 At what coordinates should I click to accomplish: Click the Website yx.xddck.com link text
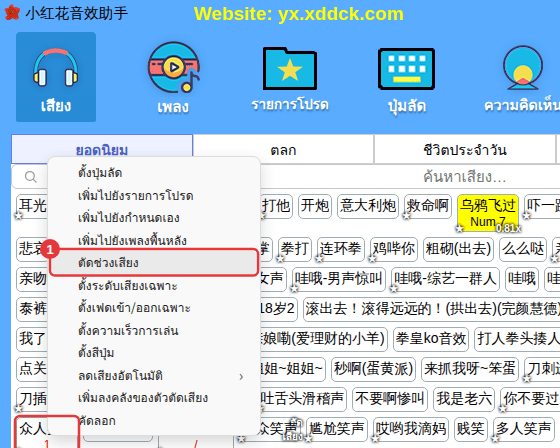pos(299,14)
